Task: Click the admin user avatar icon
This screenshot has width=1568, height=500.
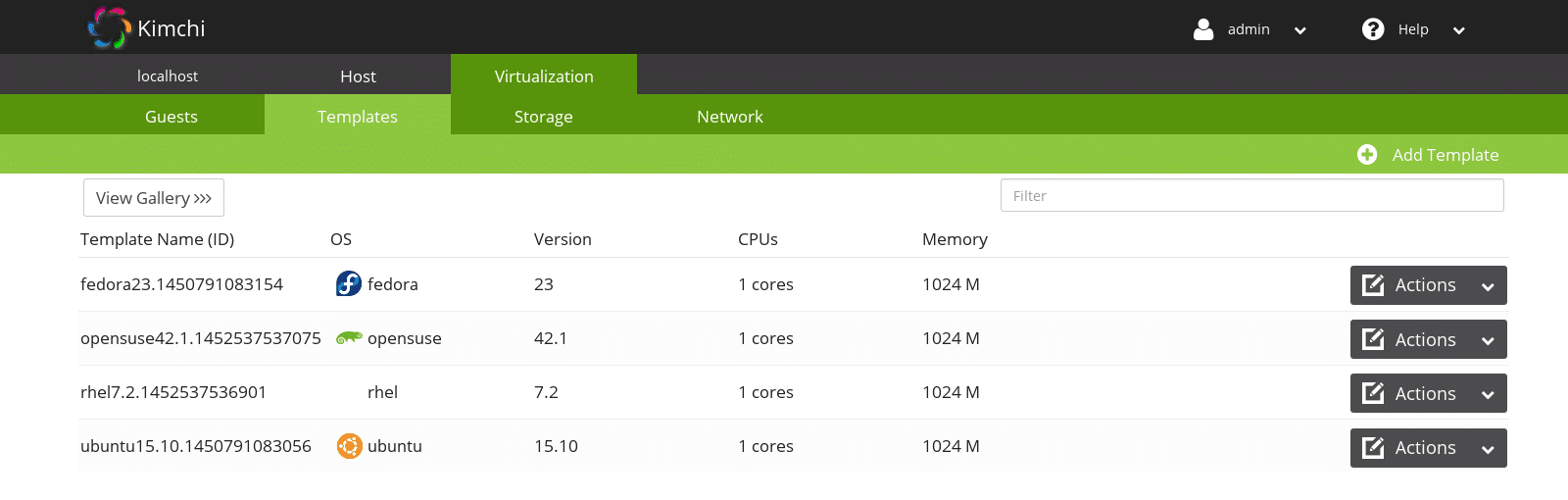Action: 1203,29
